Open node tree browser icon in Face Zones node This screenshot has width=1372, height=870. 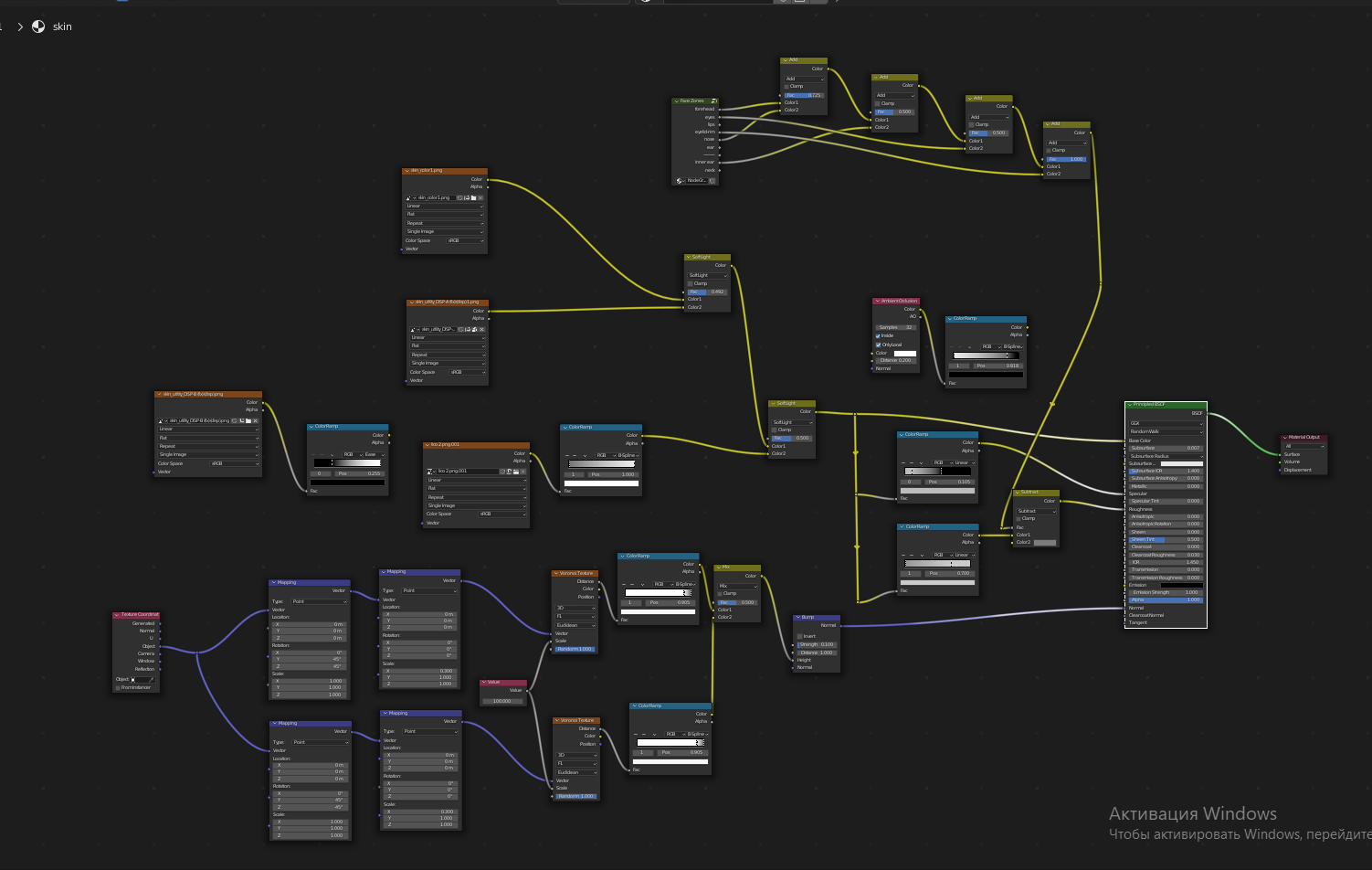(x=681, y=180)
